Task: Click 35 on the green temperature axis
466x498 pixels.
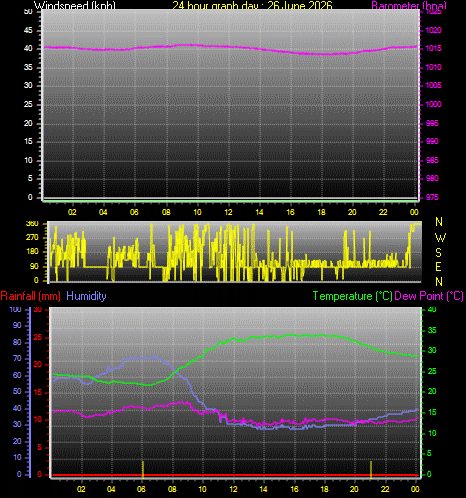Action: (x=432, y=330)
